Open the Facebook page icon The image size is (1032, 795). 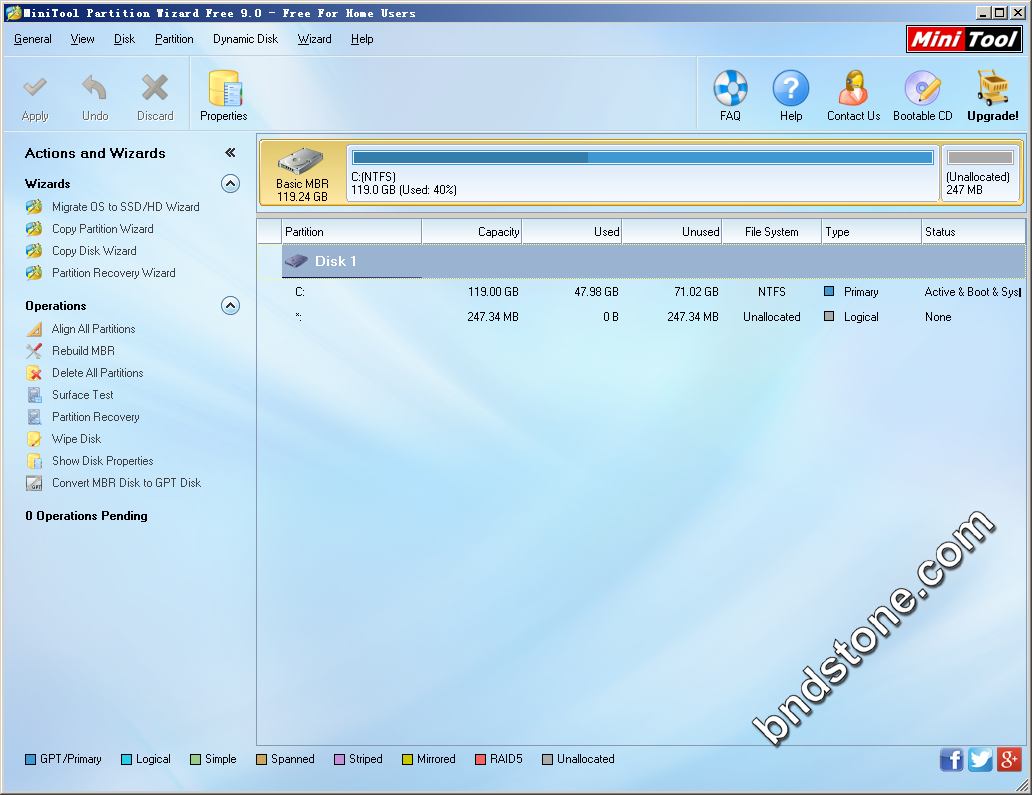951,759
